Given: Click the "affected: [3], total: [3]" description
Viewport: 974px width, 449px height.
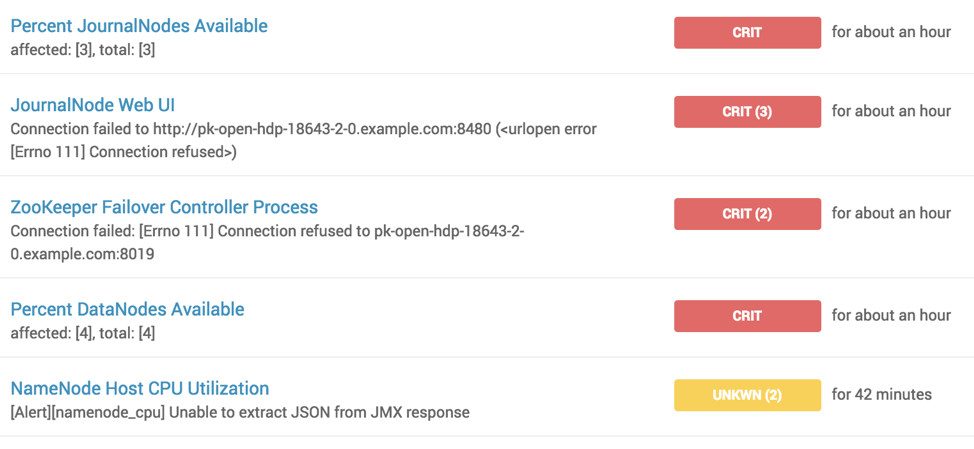Looking at the screenshot, I should coord(83,49).
